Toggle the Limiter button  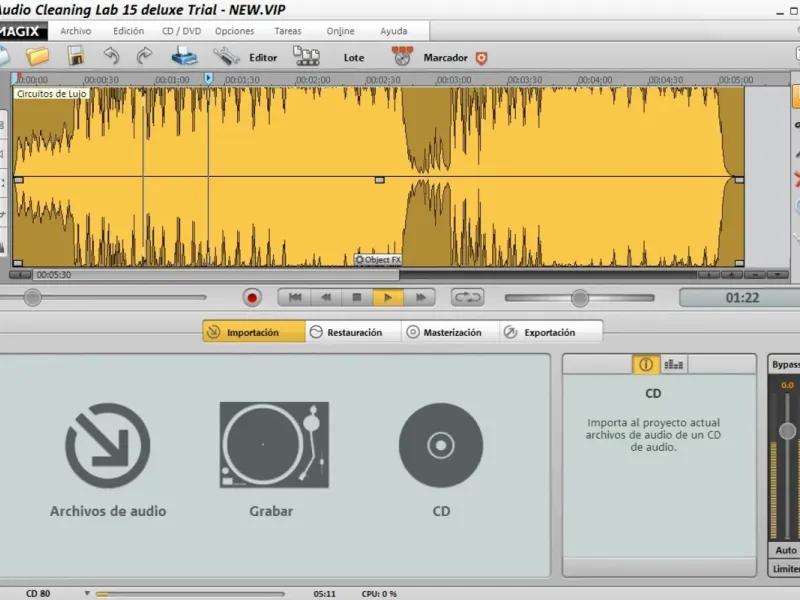coord(785,569)
